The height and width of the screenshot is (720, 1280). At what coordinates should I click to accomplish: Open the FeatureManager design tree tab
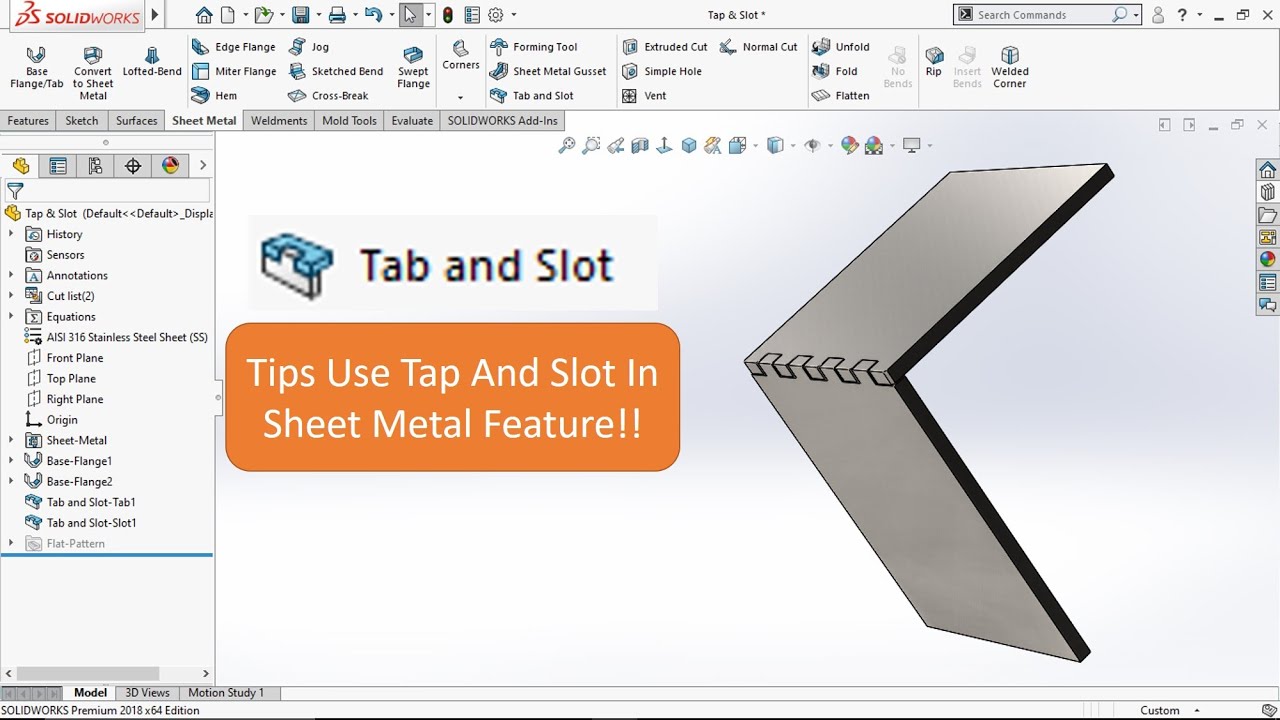pos(21,166)
